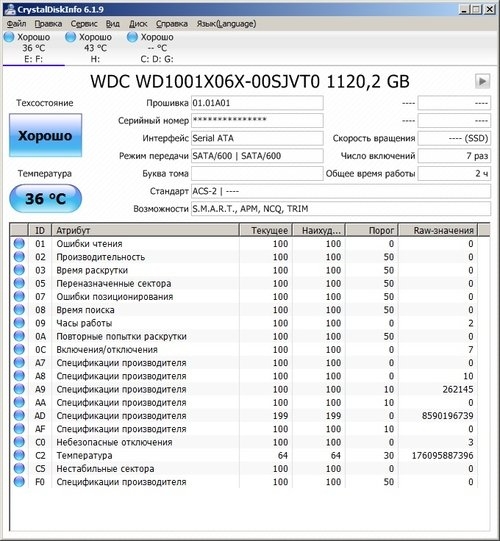Click the Режим передачи field SATA/600
The height and width of the screenshot is (541, 500).
[x=257, y=156]
